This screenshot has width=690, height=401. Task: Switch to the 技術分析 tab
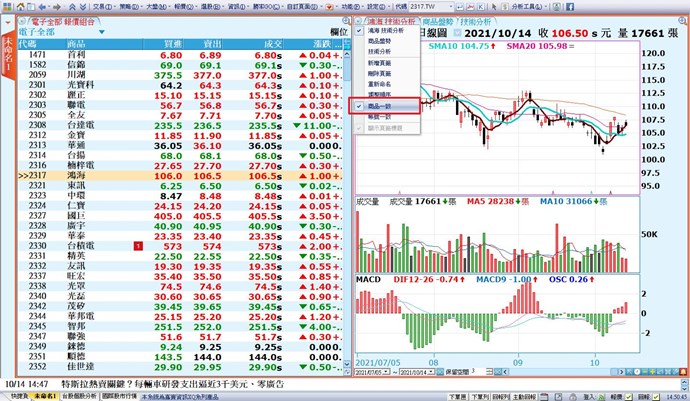[476, 21]
